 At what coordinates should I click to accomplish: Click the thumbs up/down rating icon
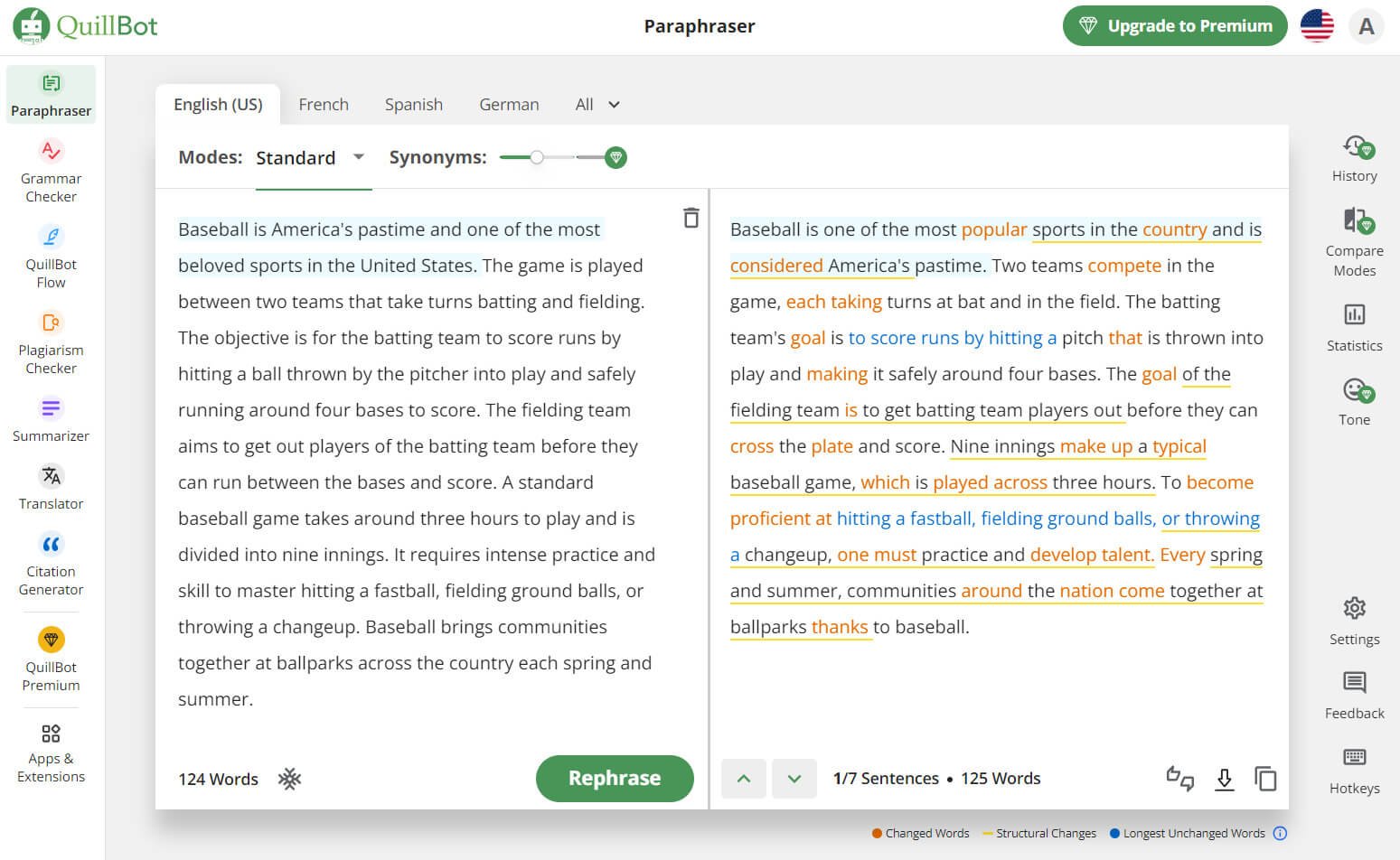1180,779
